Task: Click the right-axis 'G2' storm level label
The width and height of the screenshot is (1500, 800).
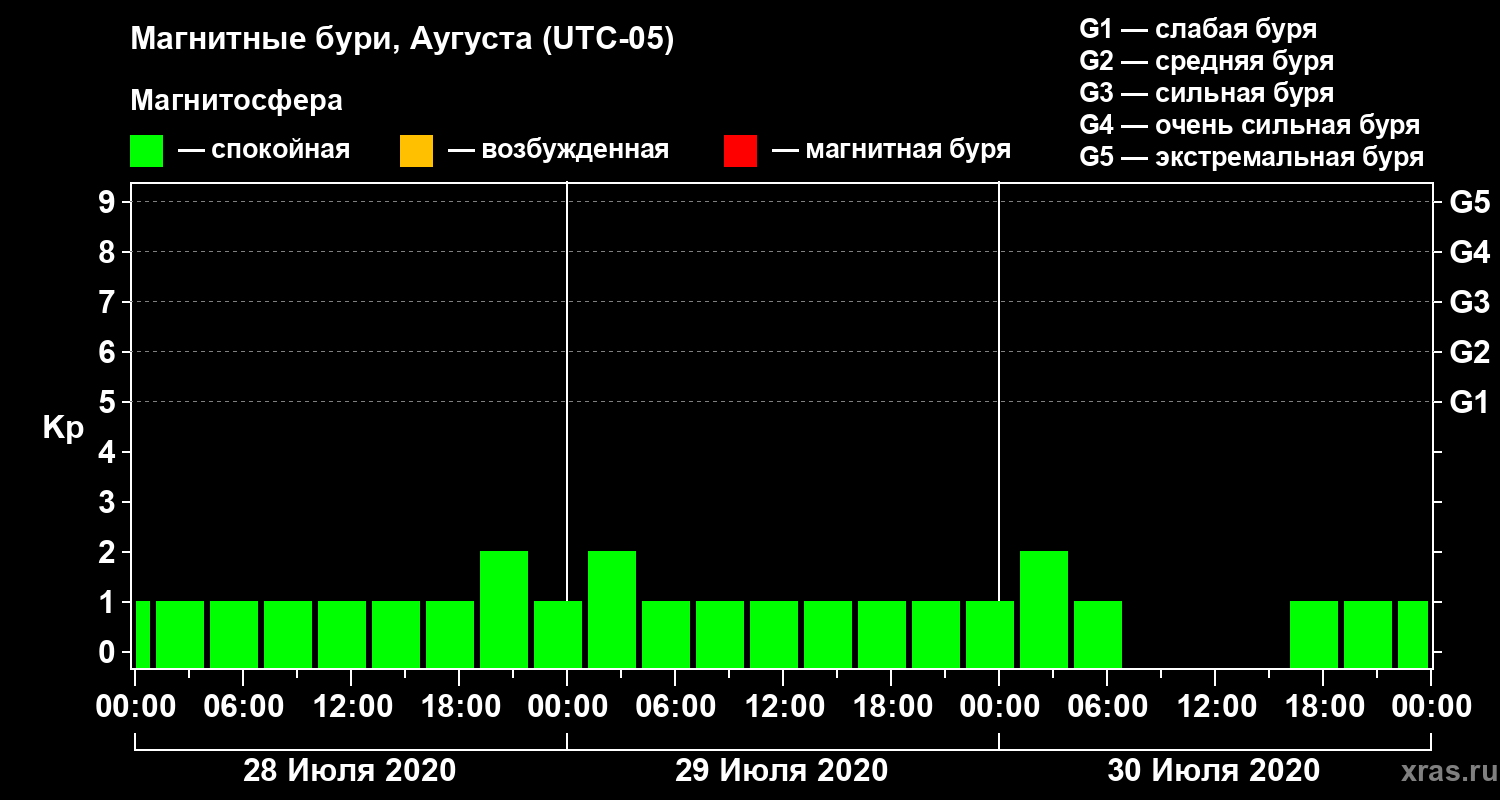Action: 1470,353
